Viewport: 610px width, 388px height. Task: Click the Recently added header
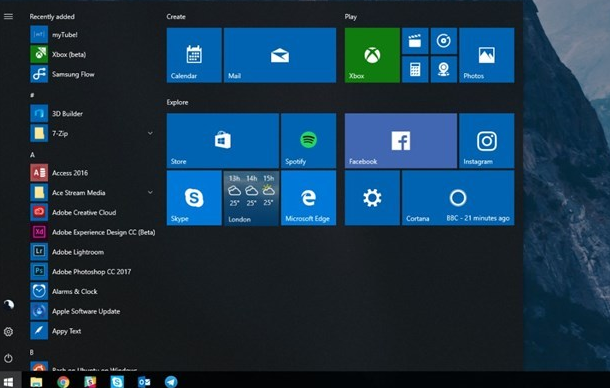tap(52, 17)
